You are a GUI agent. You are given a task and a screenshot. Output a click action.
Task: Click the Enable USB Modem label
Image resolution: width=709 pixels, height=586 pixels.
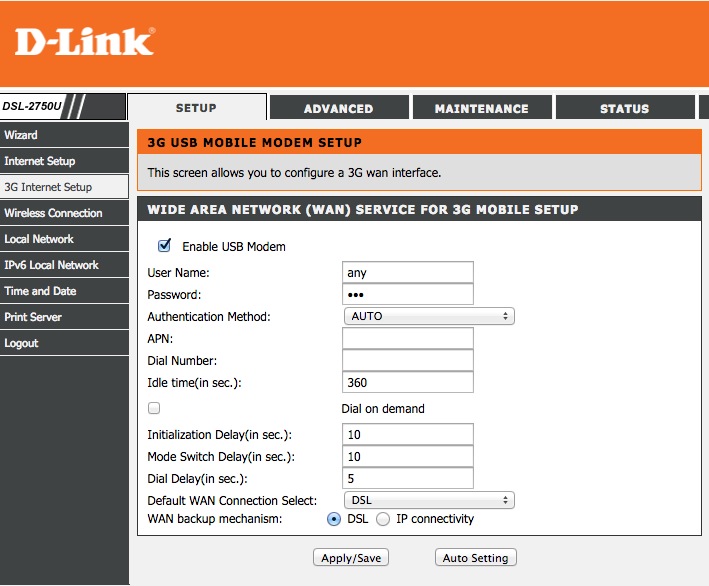(234, 246)
